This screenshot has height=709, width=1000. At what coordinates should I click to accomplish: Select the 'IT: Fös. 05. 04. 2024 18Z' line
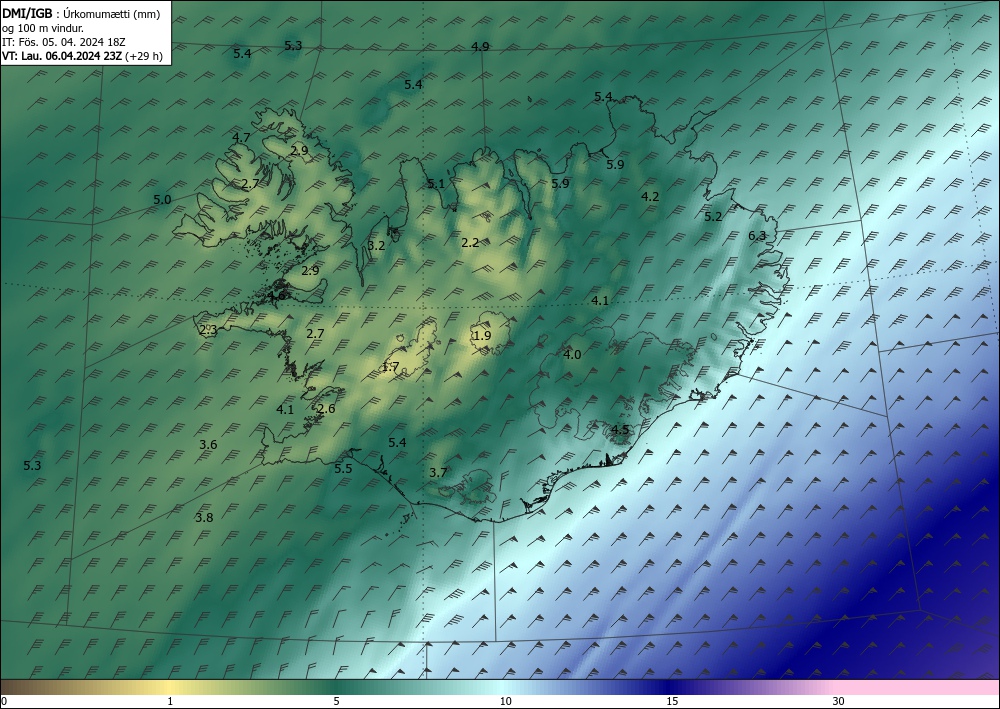coord(64,42)
